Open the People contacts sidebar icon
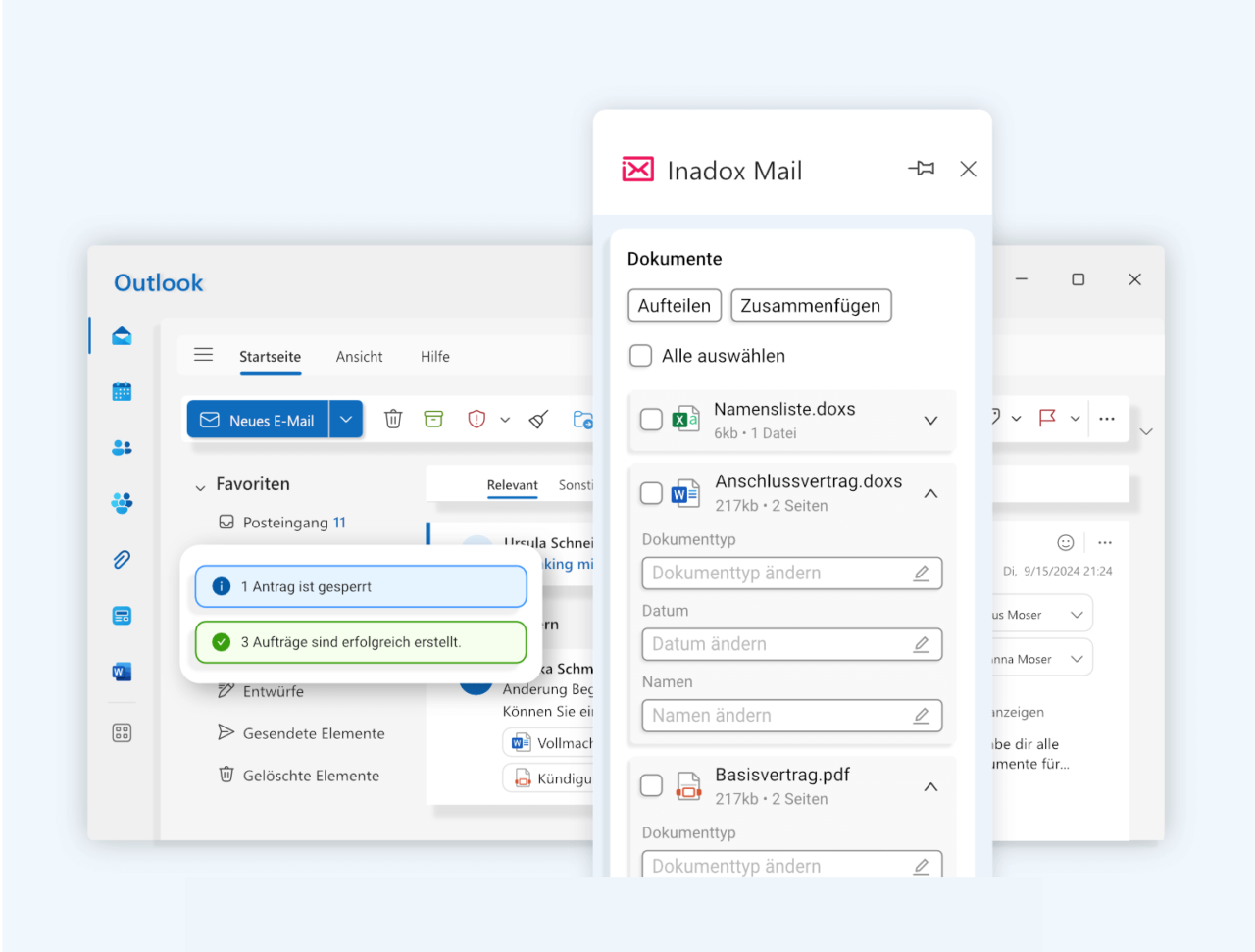This screenshot has width=1255, height=952. [122, 448]
